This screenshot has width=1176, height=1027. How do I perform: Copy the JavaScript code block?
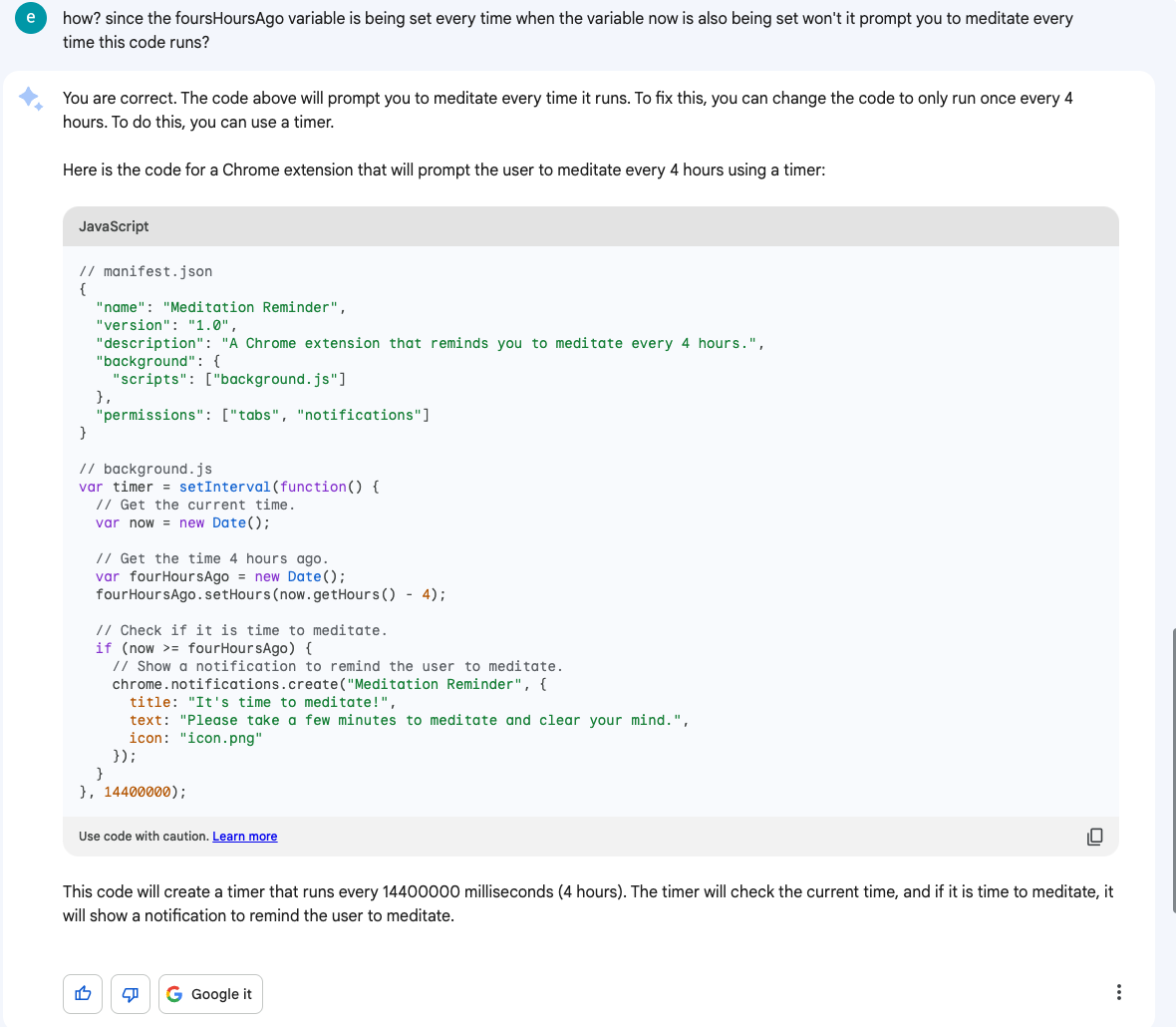point(1095,837)
